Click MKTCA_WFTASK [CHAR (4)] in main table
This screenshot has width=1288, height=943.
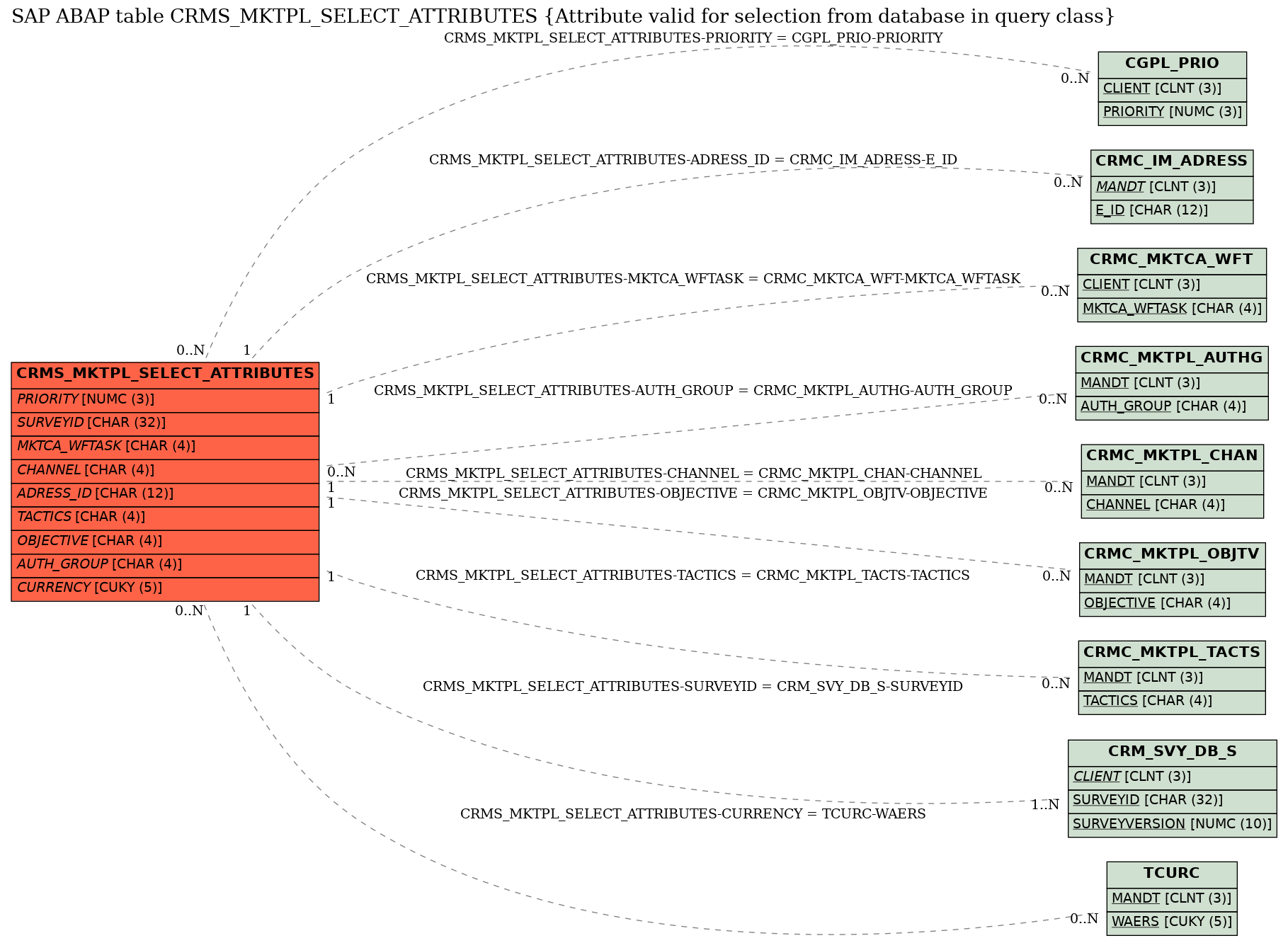[165, 447]
